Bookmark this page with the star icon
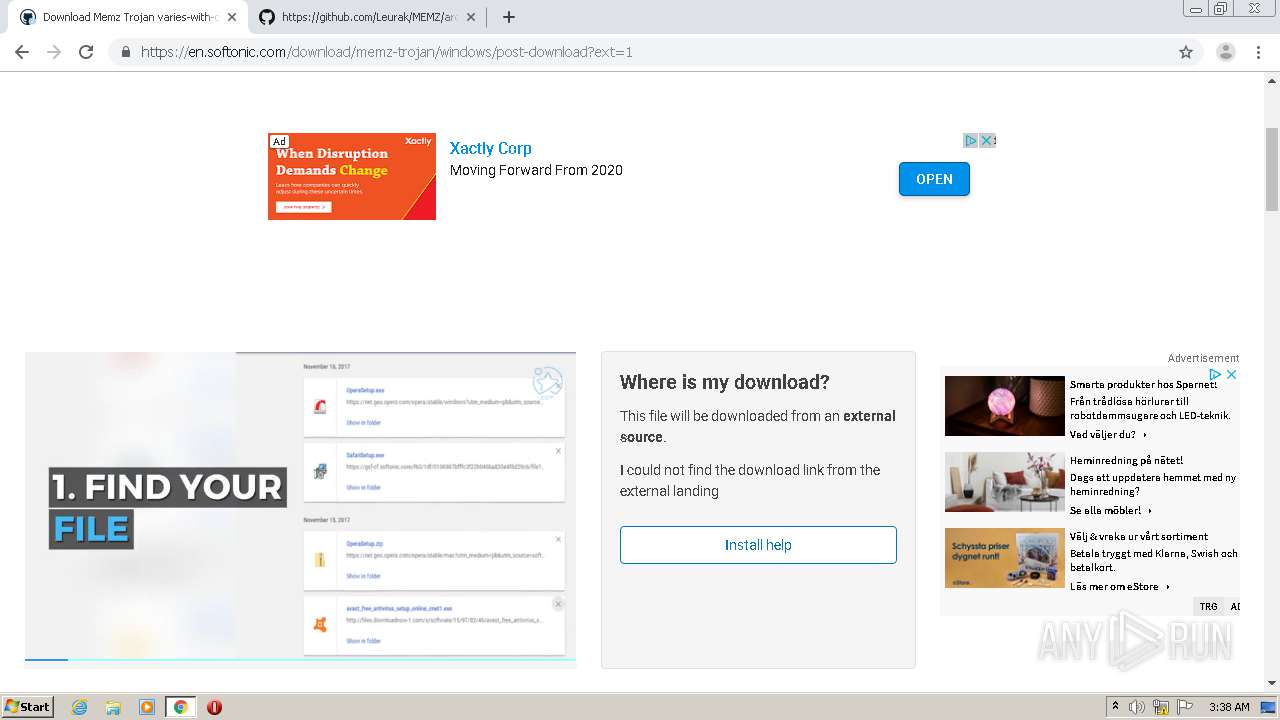 click(1186, 52)
